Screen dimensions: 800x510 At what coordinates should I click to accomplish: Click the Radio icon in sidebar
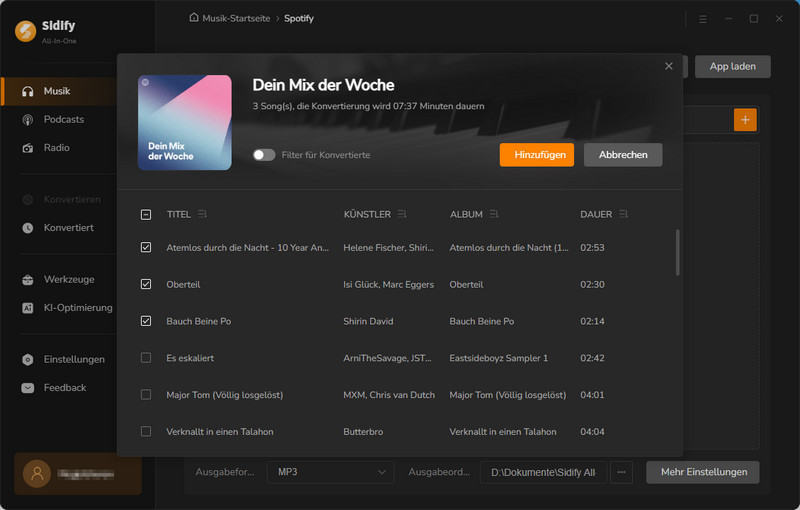(x=28, y=148)
